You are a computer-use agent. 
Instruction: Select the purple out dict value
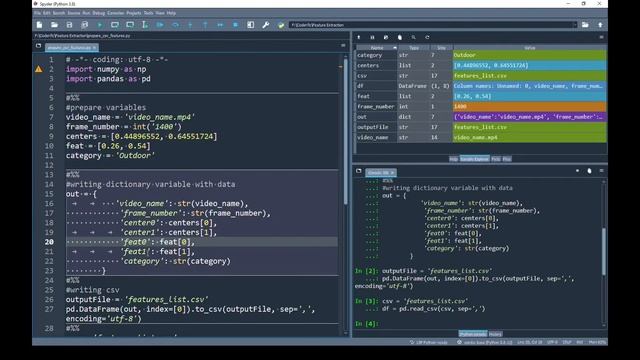pyautogui.click(x=530, y=117)
